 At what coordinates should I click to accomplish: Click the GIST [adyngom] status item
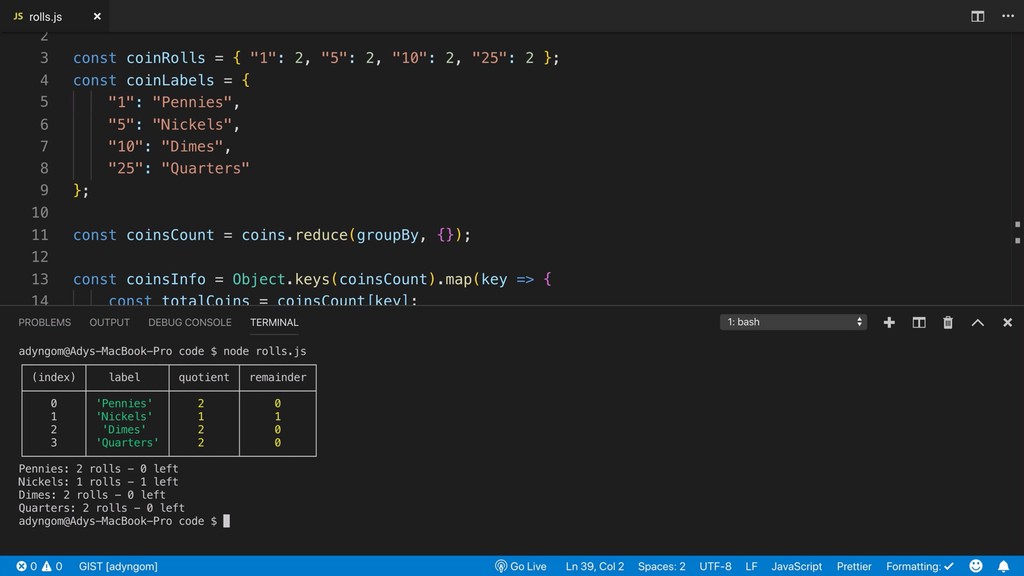pyautogui.click(x=118, y=566)
